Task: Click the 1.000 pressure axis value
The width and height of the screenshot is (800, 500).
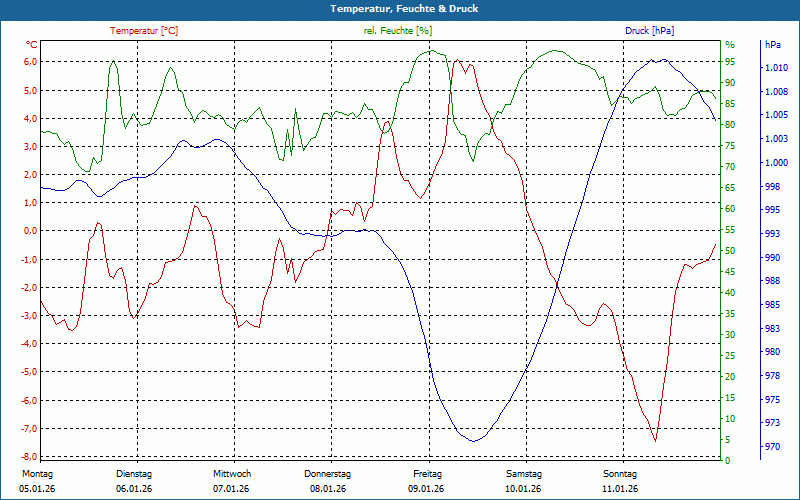Action: pyautogui.click(x=776, y=163)
